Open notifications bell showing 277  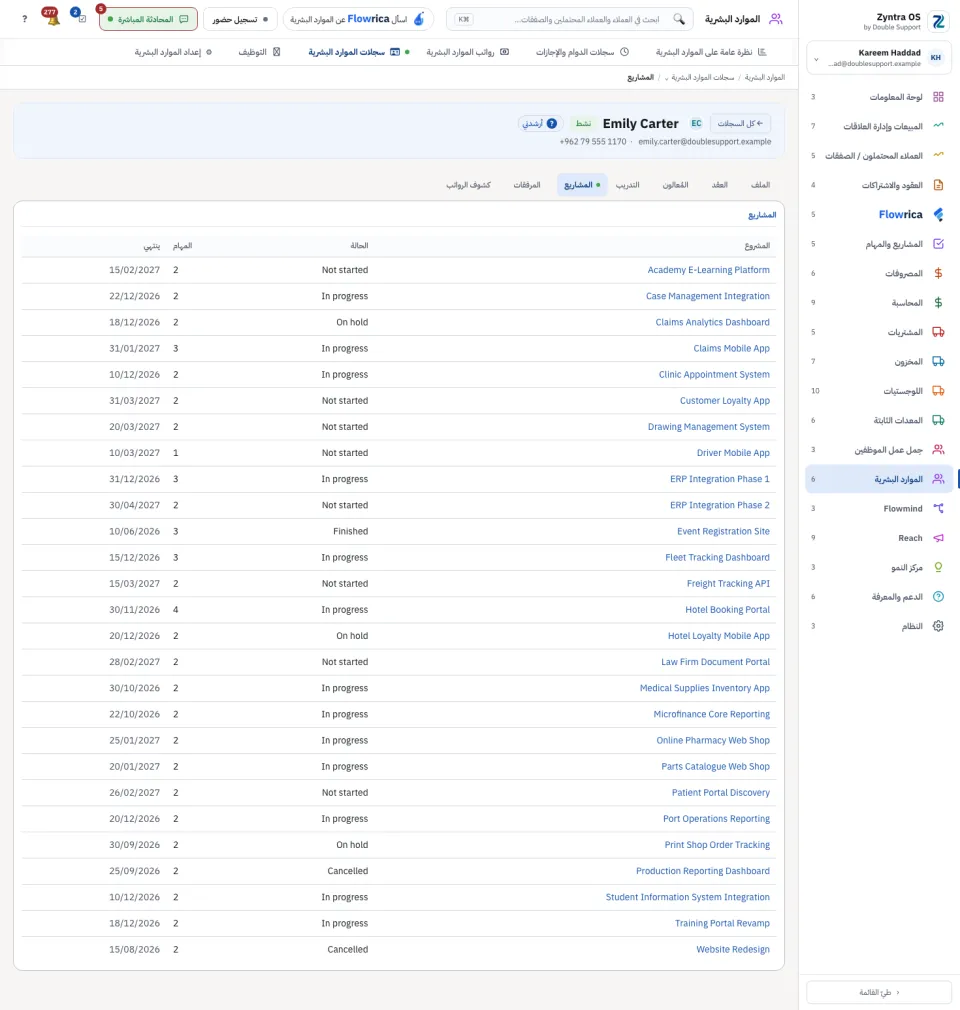[52, 17]
